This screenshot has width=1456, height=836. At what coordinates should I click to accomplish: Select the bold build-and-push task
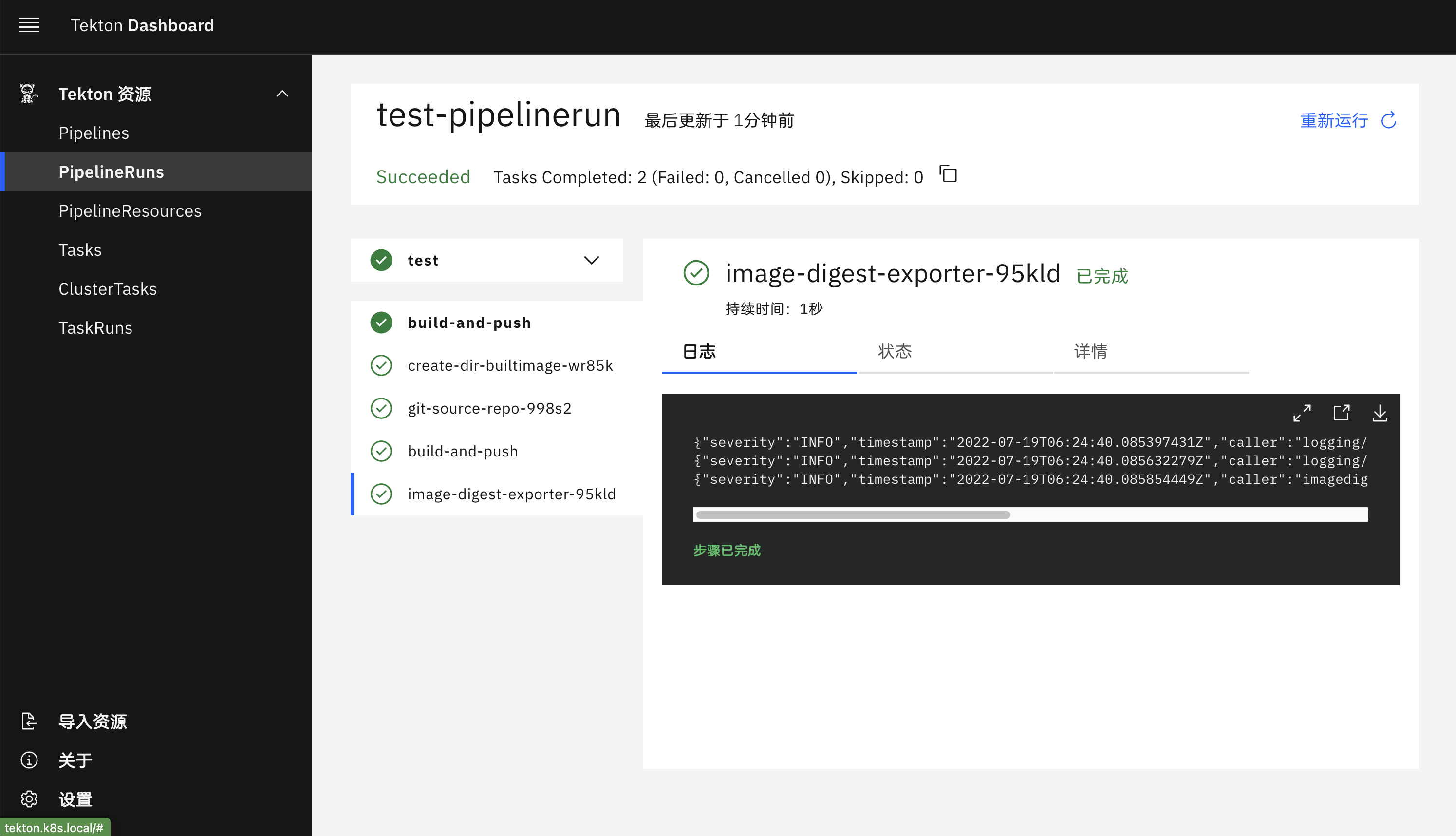click(469, 323)
